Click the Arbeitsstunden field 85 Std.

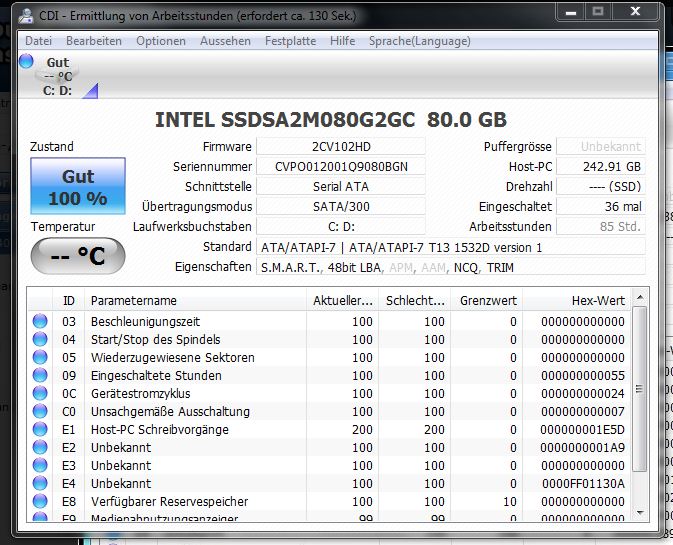pyautogui.click(x=601, y=227)
